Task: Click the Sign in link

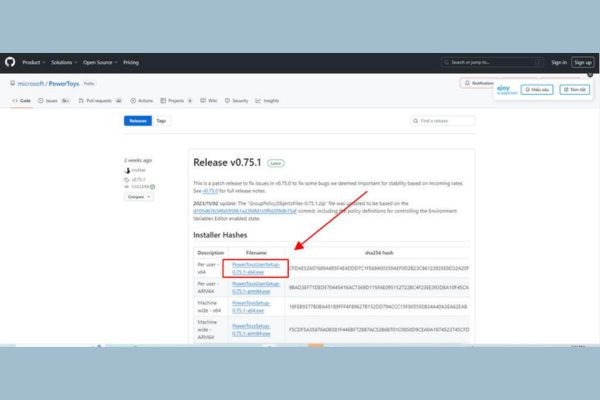Action: coord(559,62)
